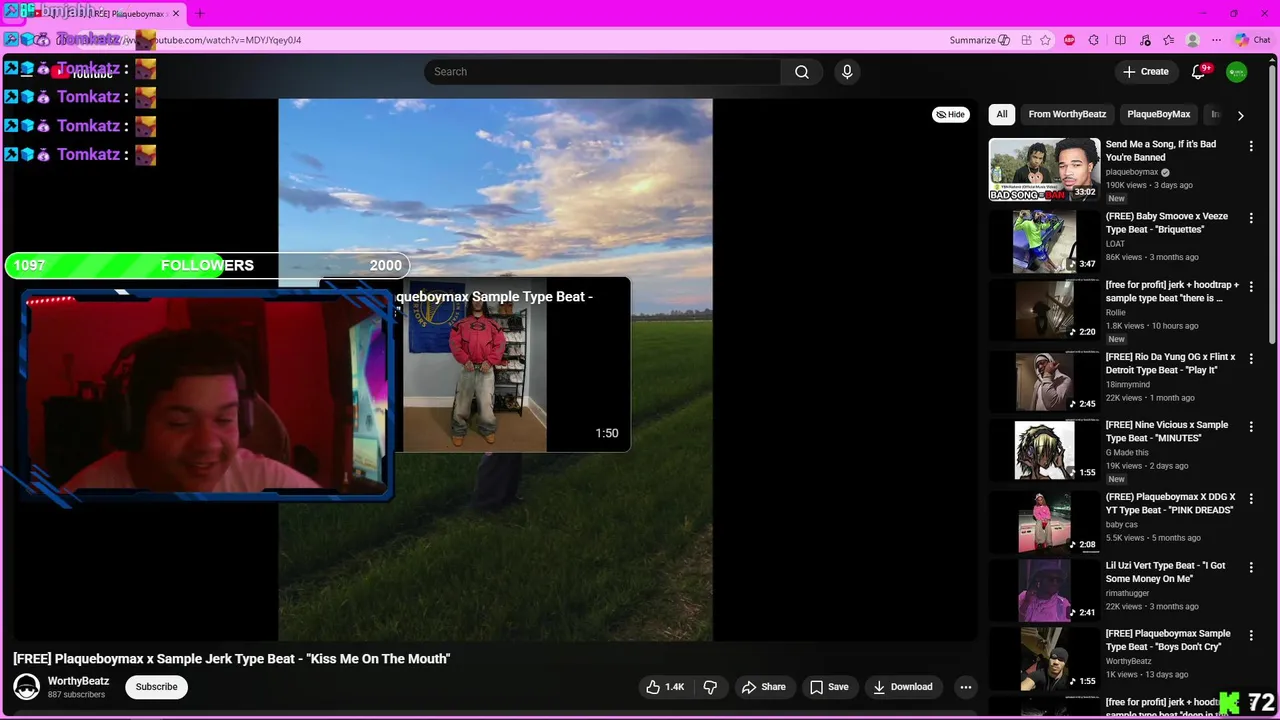Open the WorthyBeatz channel name link
Image resolution: width=1280 pixels, height=720 pixels.
click(78, 681)
